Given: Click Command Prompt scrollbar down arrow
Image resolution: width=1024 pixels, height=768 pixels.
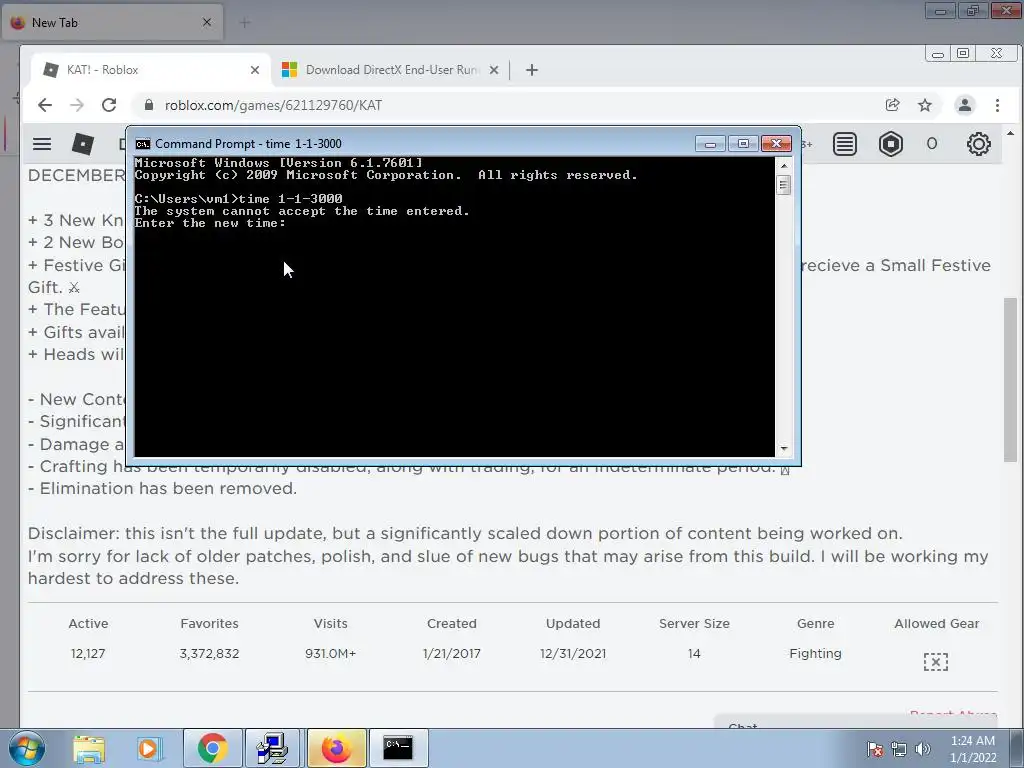Looking at the screenshot, I should point(784,449).
